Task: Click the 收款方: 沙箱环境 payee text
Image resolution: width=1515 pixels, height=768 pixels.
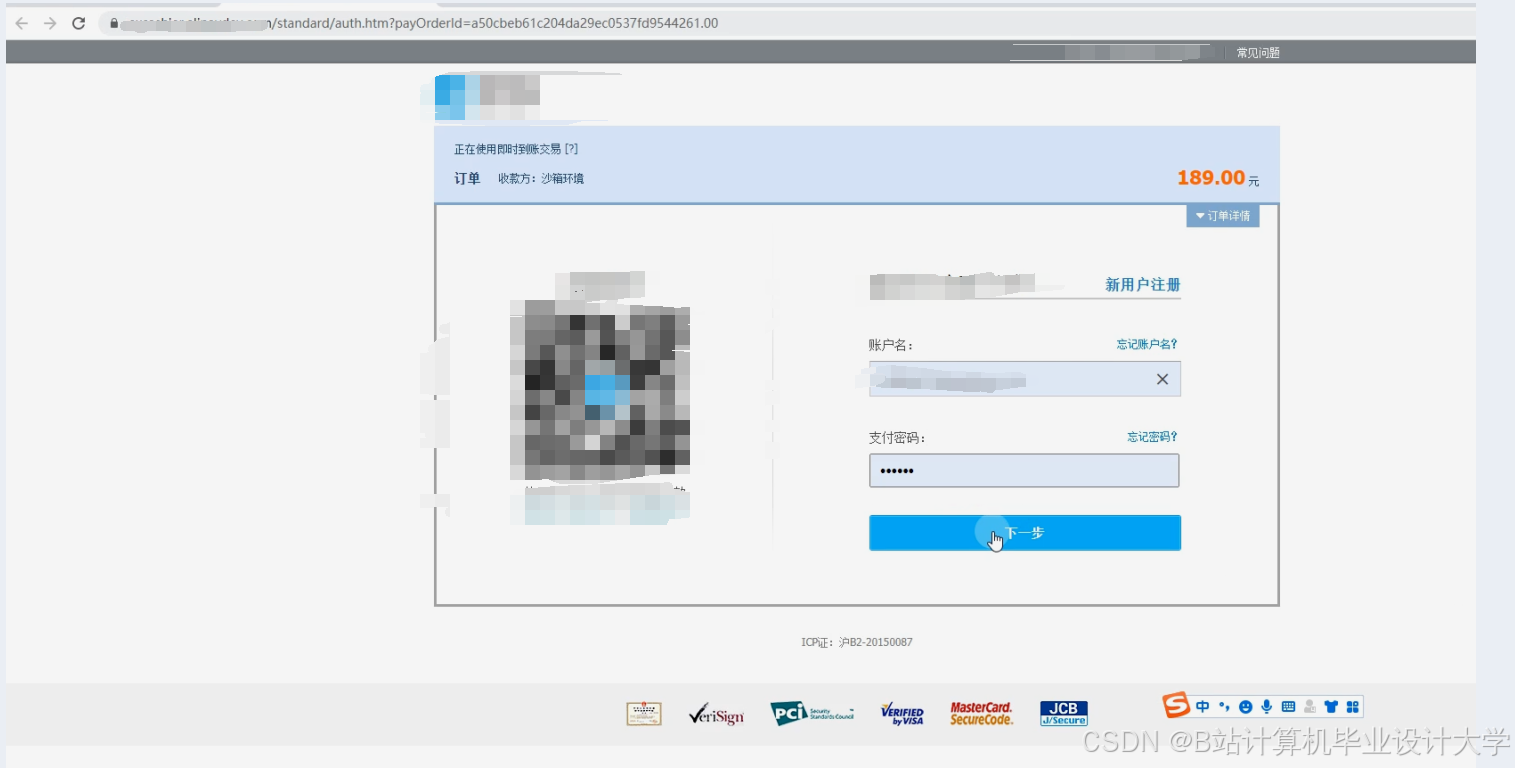Action: click(x=541, y=179)
